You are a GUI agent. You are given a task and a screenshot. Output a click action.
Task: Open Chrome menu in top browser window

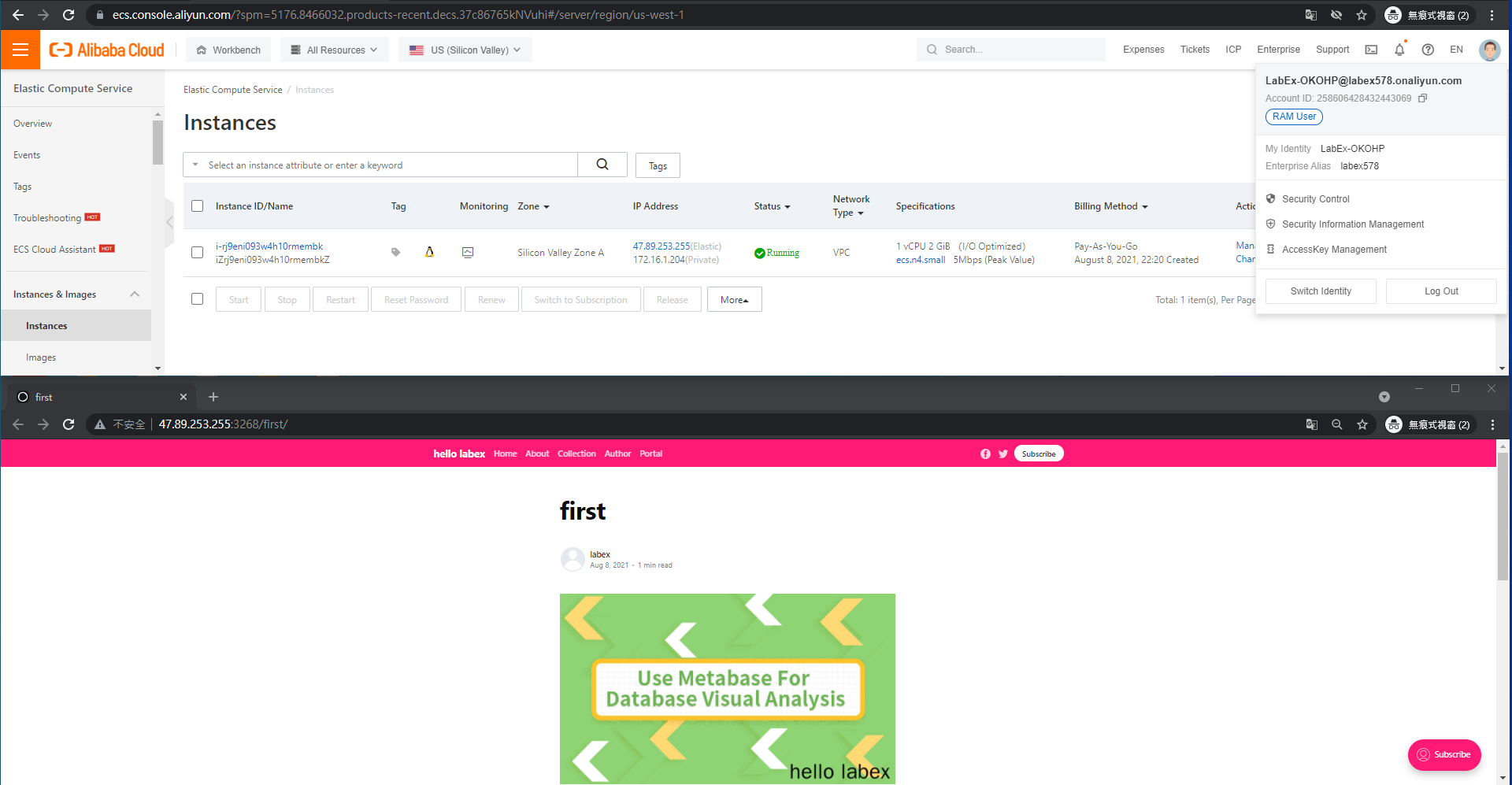coord(1492,15)
